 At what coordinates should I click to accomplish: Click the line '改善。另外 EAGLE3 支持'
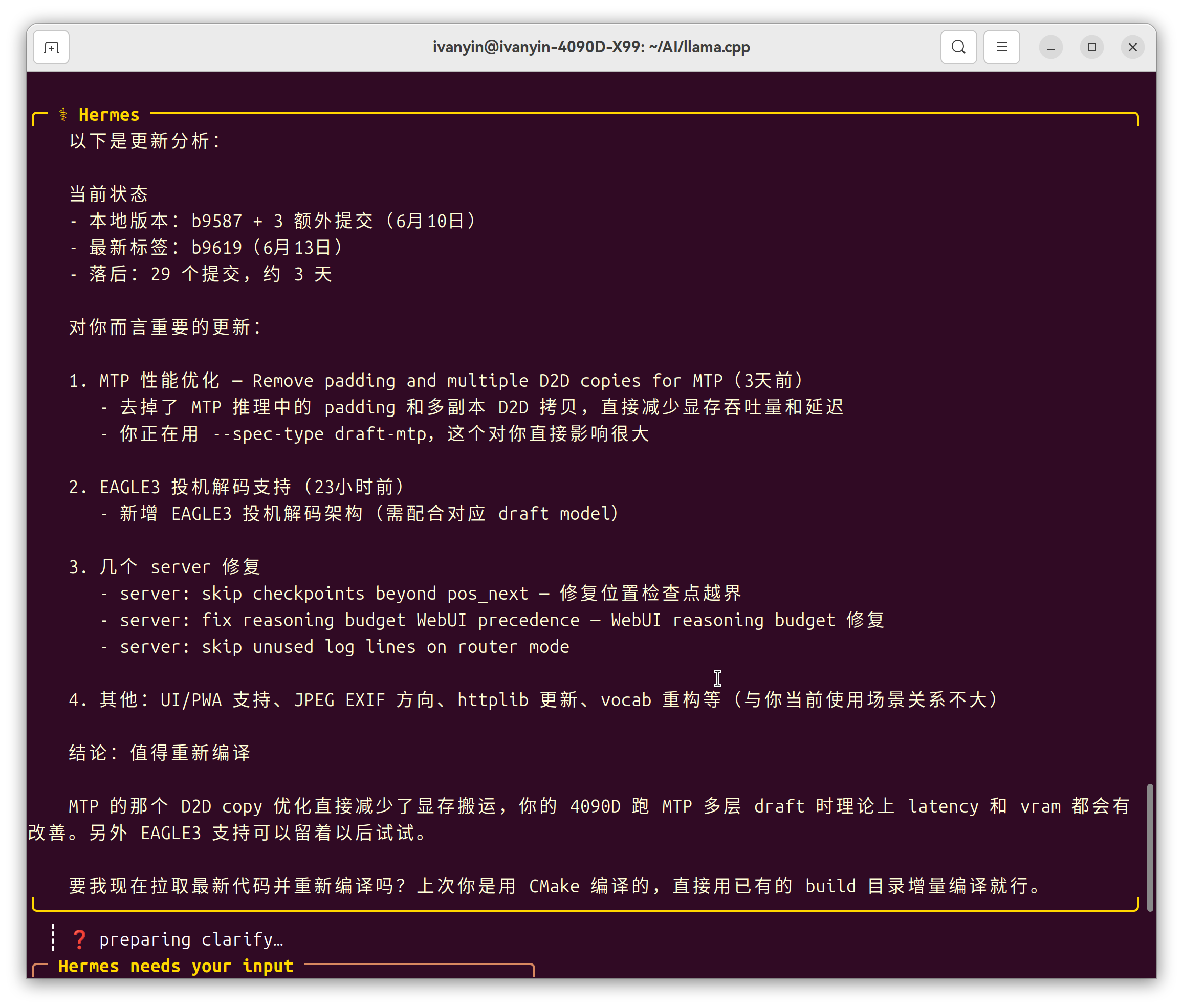[x=228, y=833]
